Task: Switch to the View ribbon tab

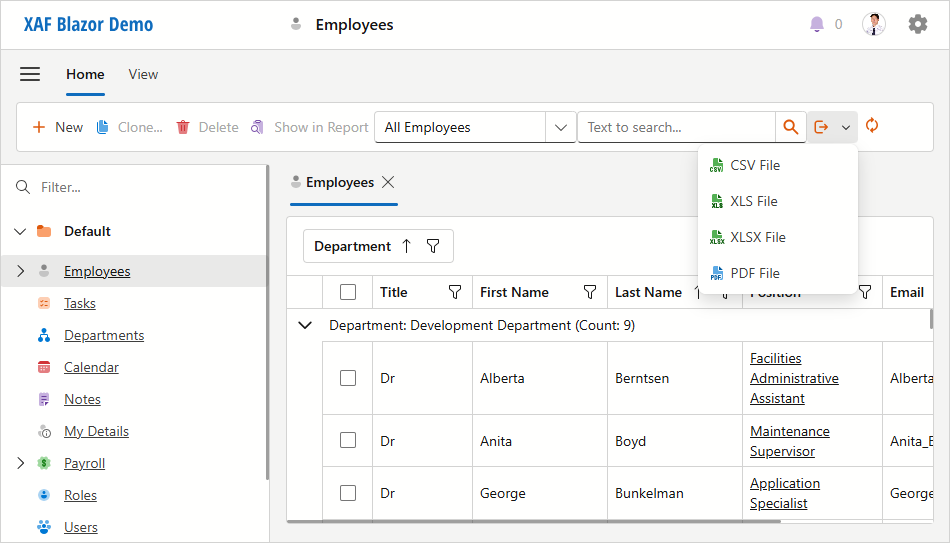Action: tap(143, 75)
